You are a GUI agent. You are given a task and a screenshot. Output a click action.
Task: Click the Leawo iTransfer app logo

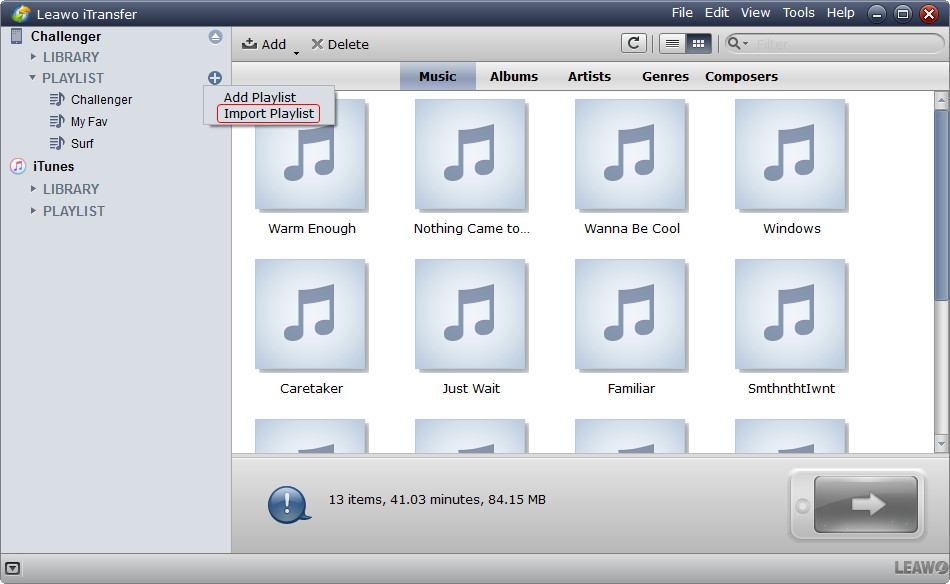pyautogui.click(x=21, y=13)
